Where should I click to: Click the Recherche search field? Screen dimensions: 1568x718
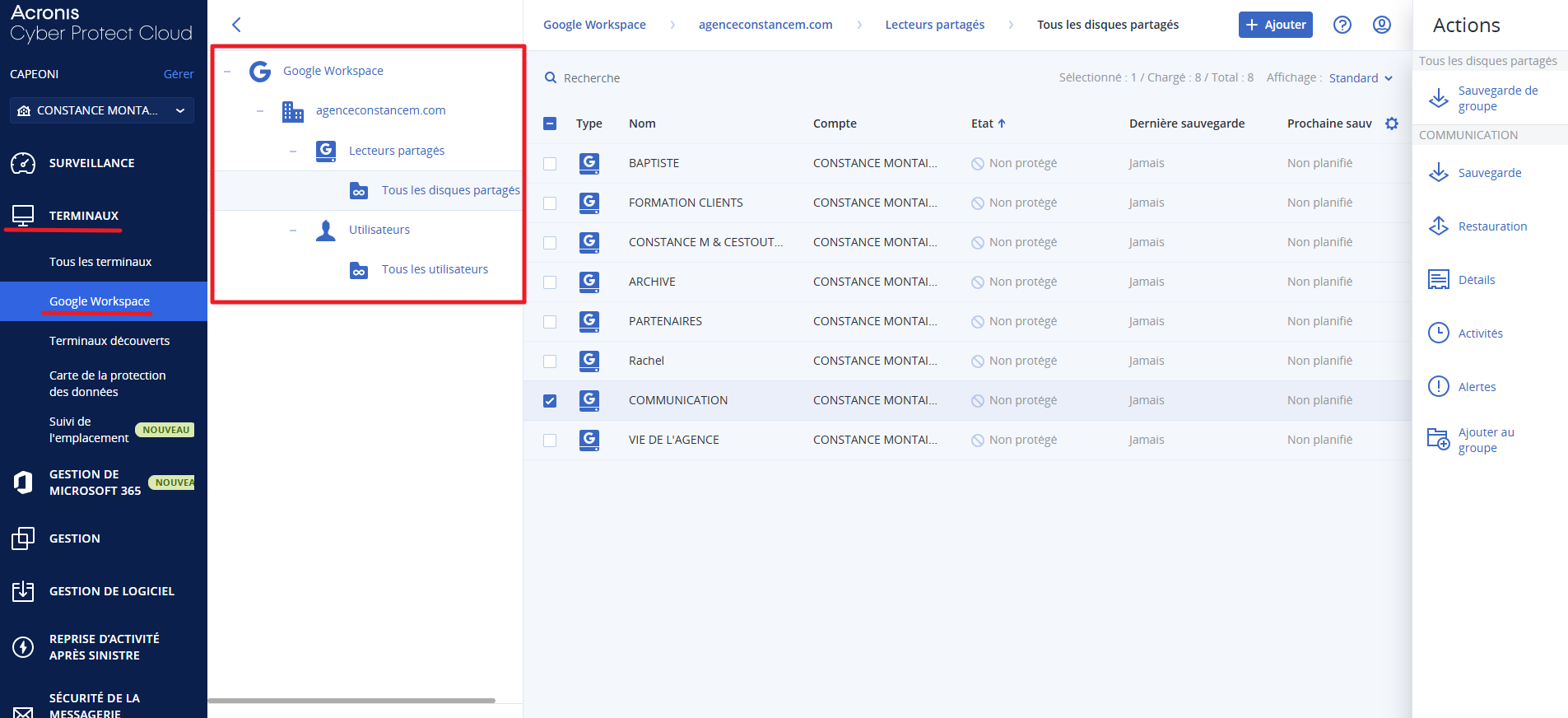tap(592, 78)
